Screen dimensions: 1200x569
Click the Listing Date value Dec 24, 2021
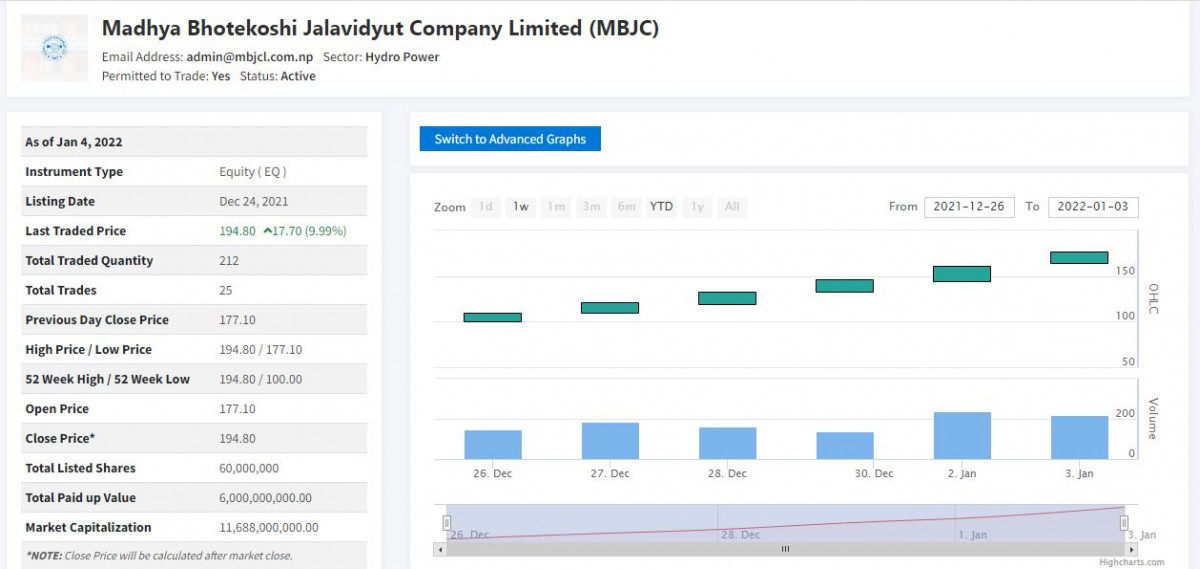point(254,201)
